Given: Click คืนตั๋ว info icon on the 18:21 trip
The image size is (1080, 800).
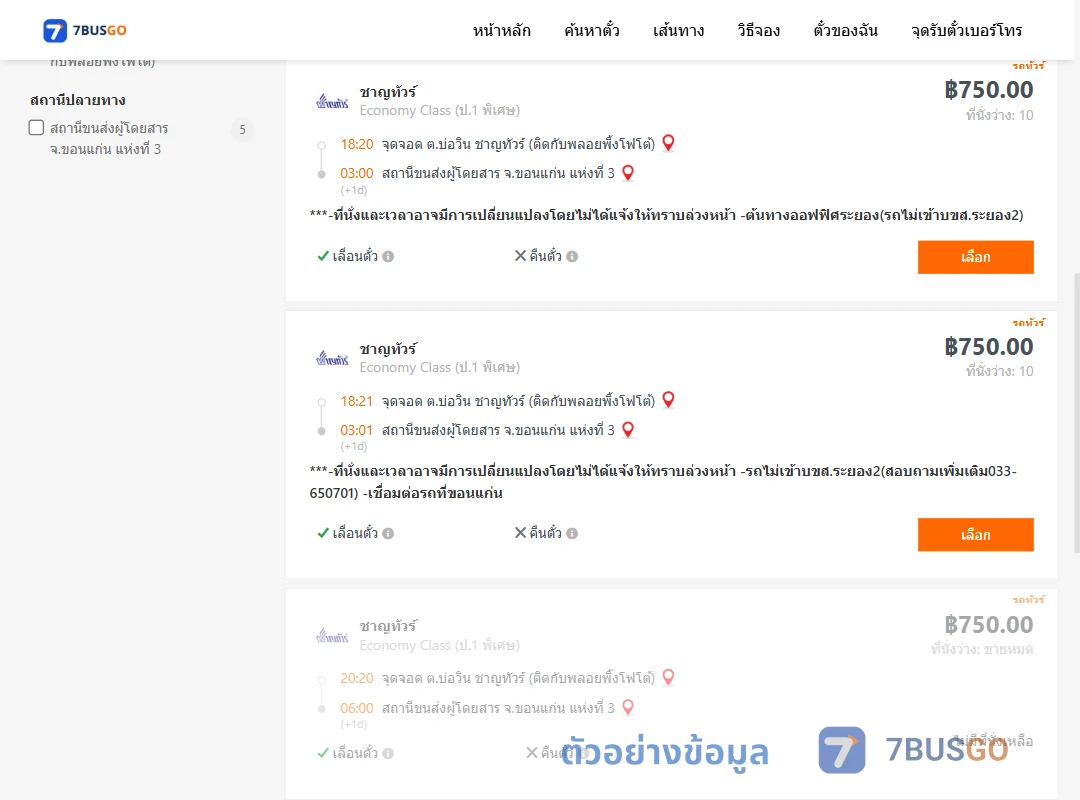Looking at the screenshot, I should 572,533.
